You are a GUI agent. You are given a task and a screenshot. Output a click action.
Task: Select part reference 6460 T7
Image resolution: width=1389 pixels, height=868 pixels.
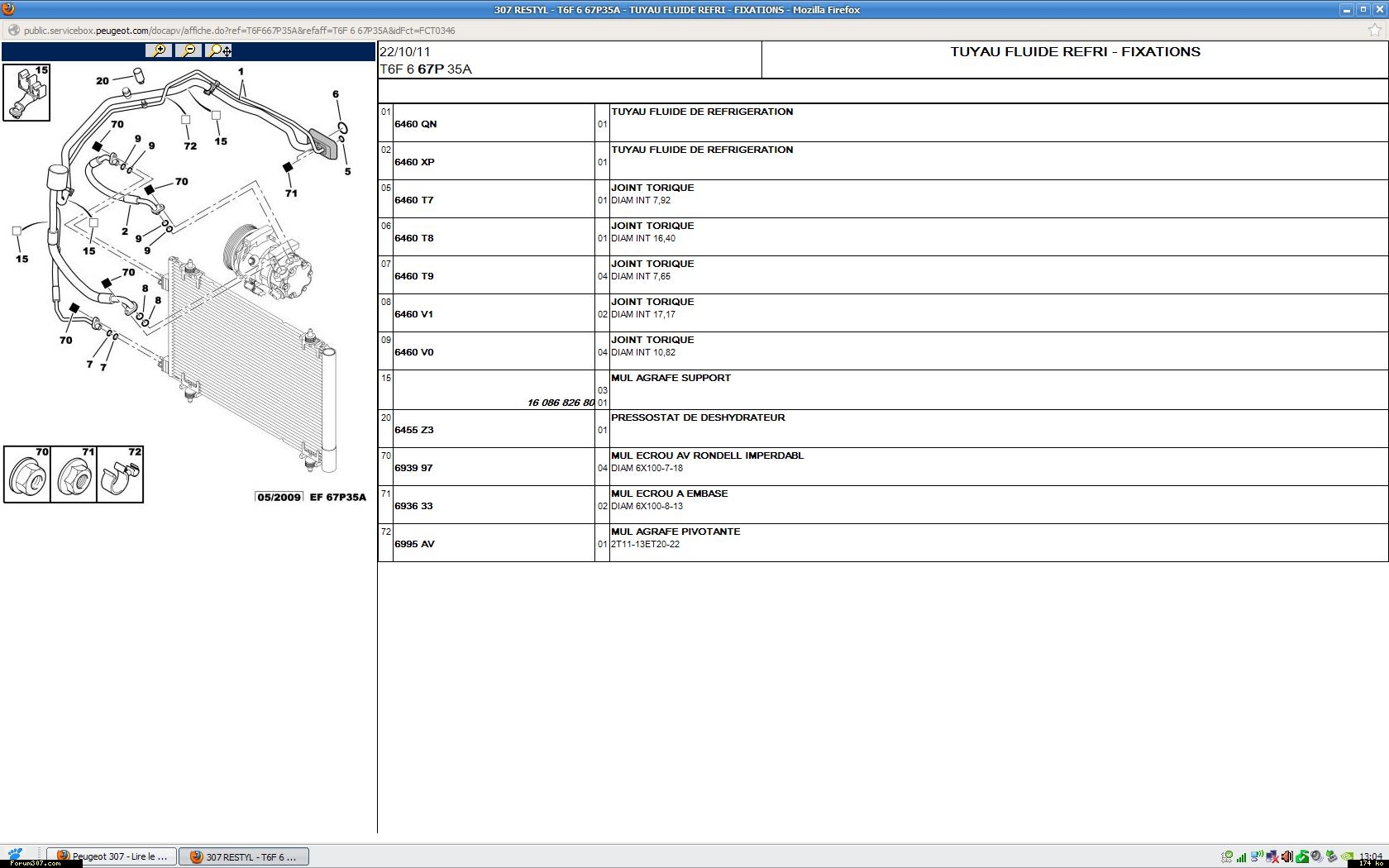tap(413, 200)
